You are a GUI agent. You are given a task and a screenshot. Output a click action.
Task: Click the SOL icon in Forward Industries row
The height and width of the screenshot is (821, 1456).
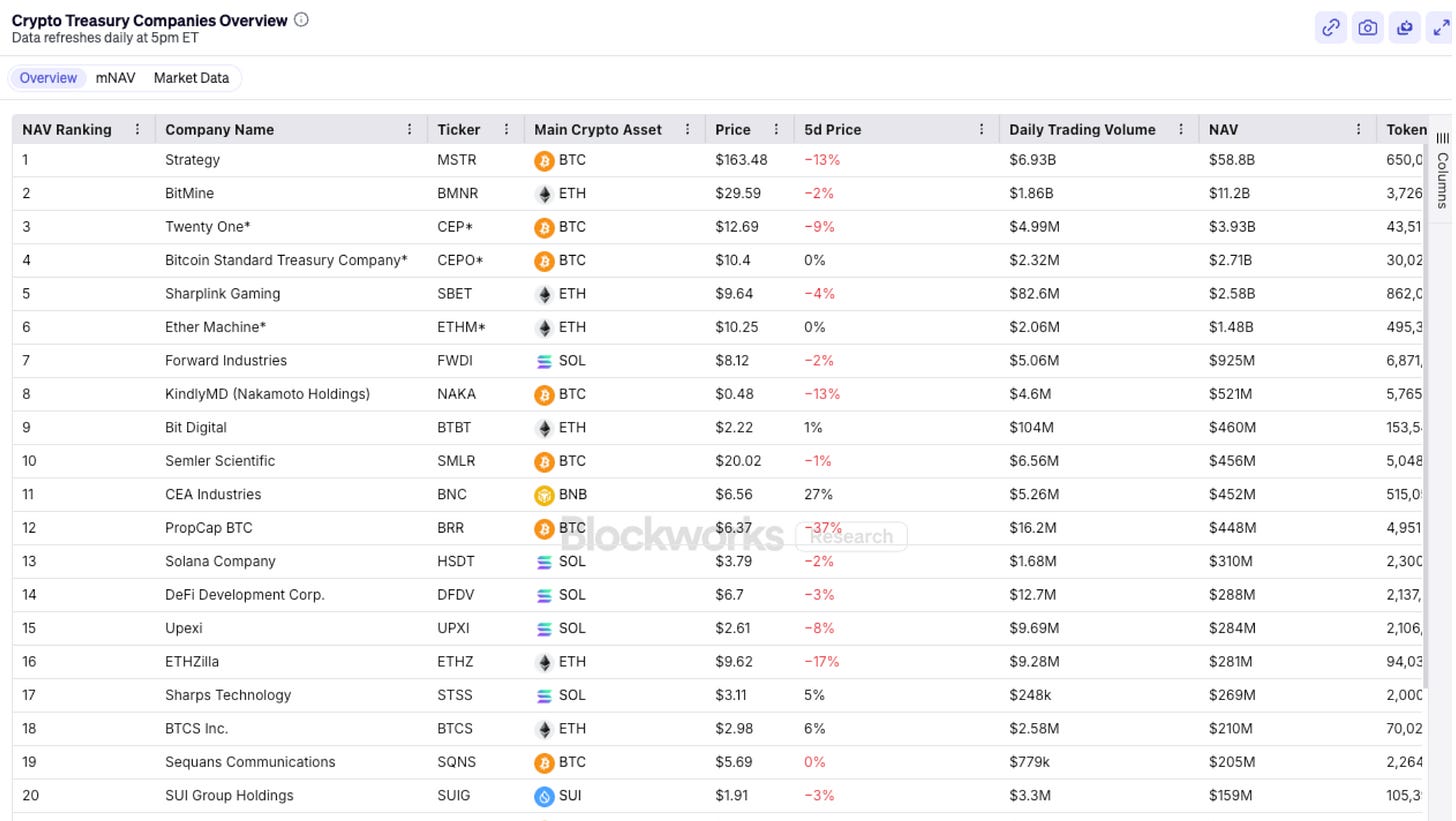(x=544, y=361)
